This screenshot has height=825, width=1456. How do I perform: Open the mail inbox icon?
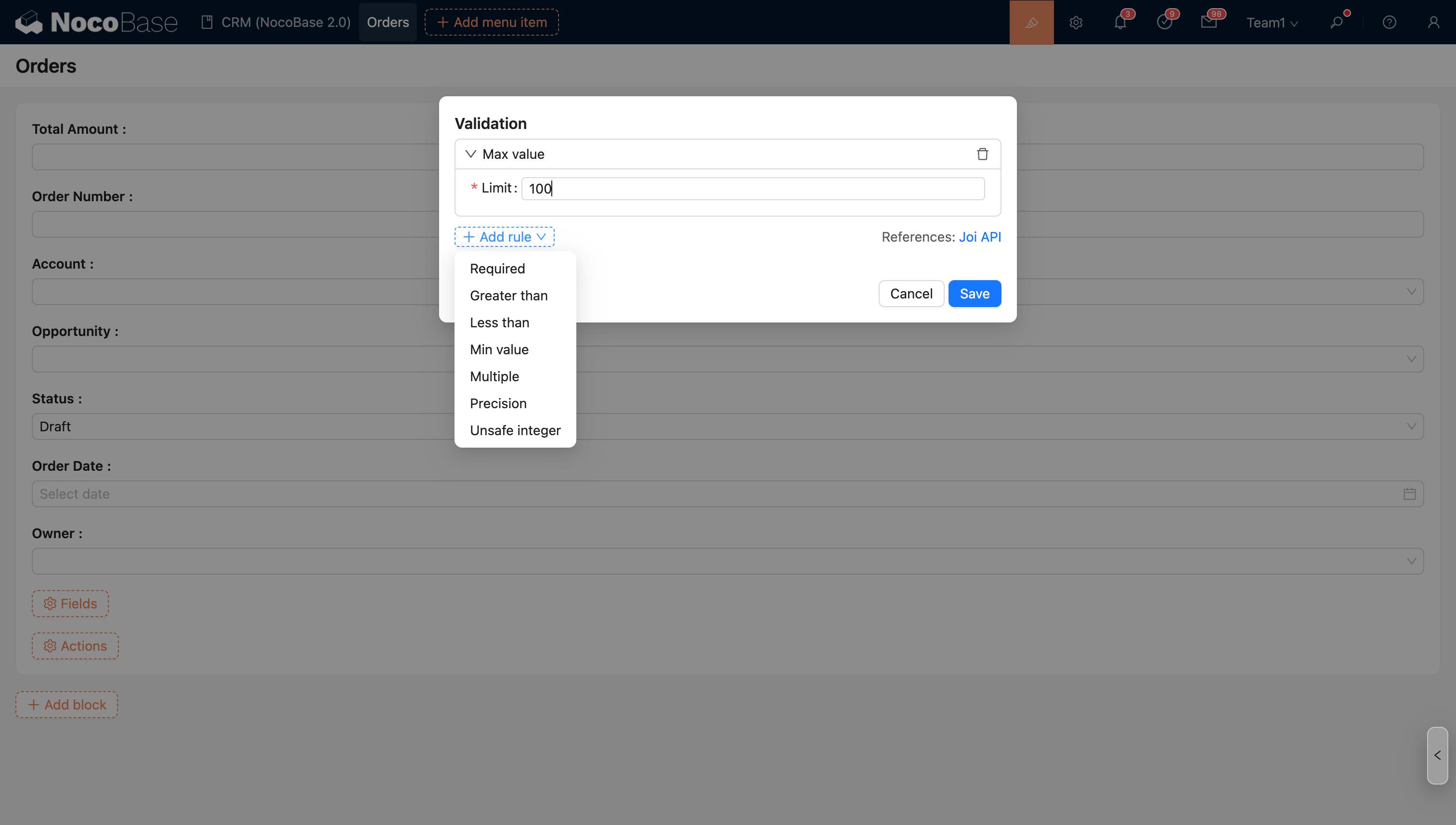(x=1209, y=22)
